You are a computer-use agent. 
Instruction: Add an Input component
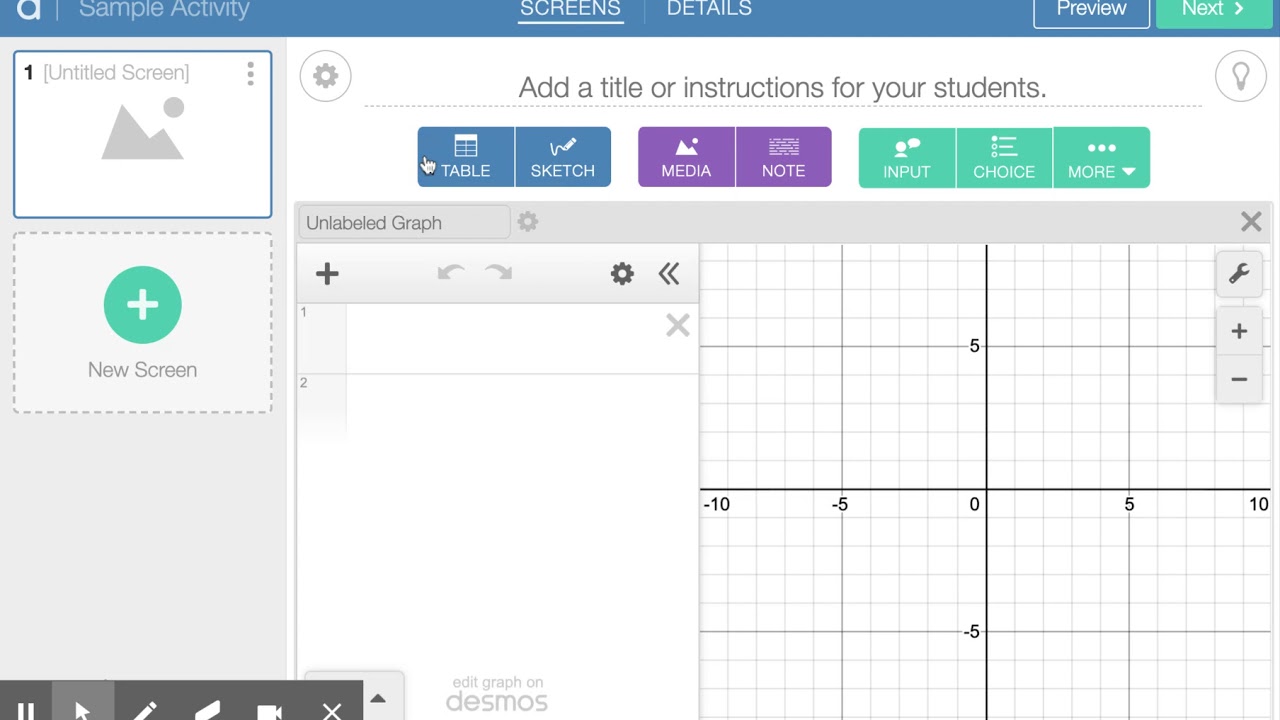click(907, 158)
